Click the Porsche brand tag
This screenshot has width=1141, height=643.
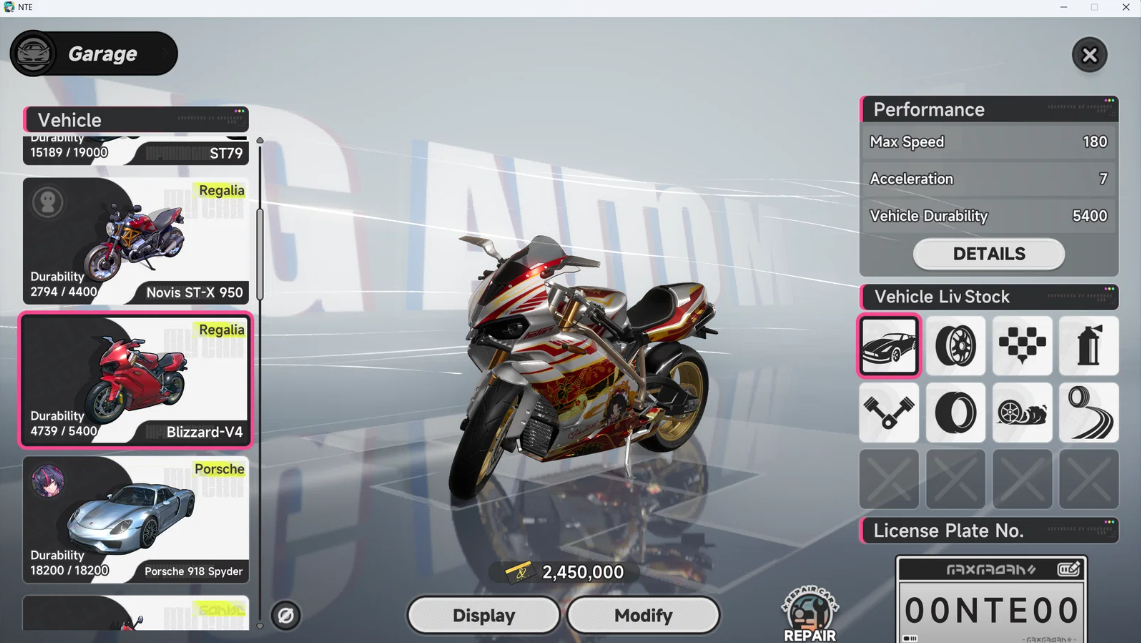click(x=219, y=469)
